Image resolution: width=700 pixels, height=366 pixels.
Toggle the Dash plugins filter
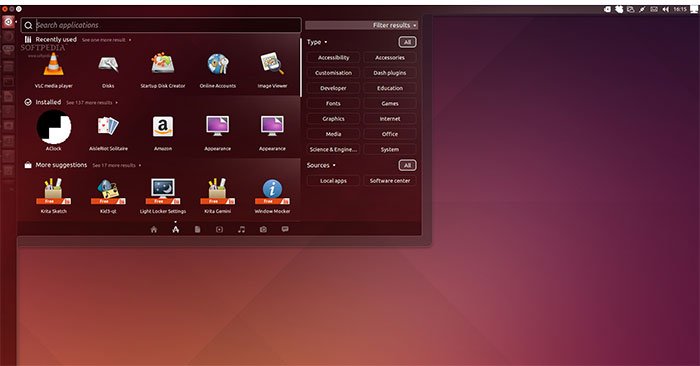(x=390, y=73)
